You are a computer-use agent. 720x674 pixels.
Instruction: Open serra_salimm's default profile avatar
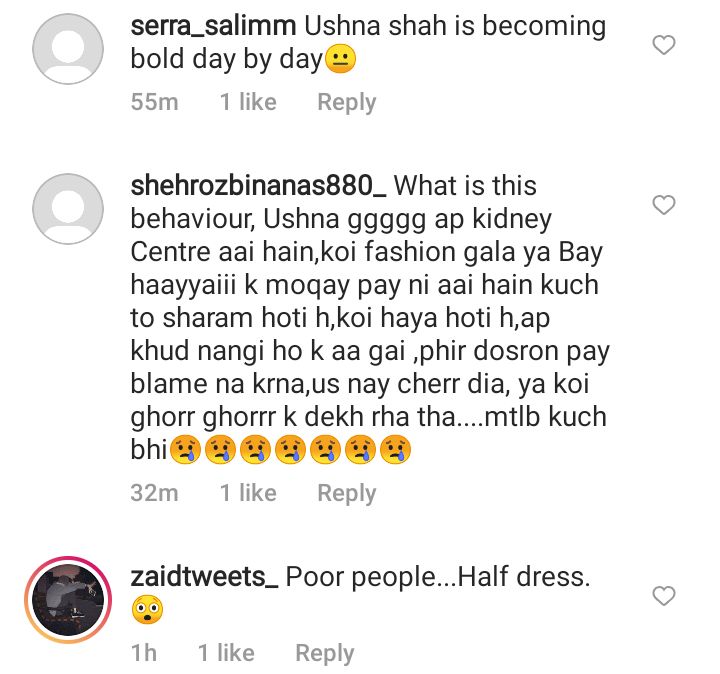pos(68,49)
